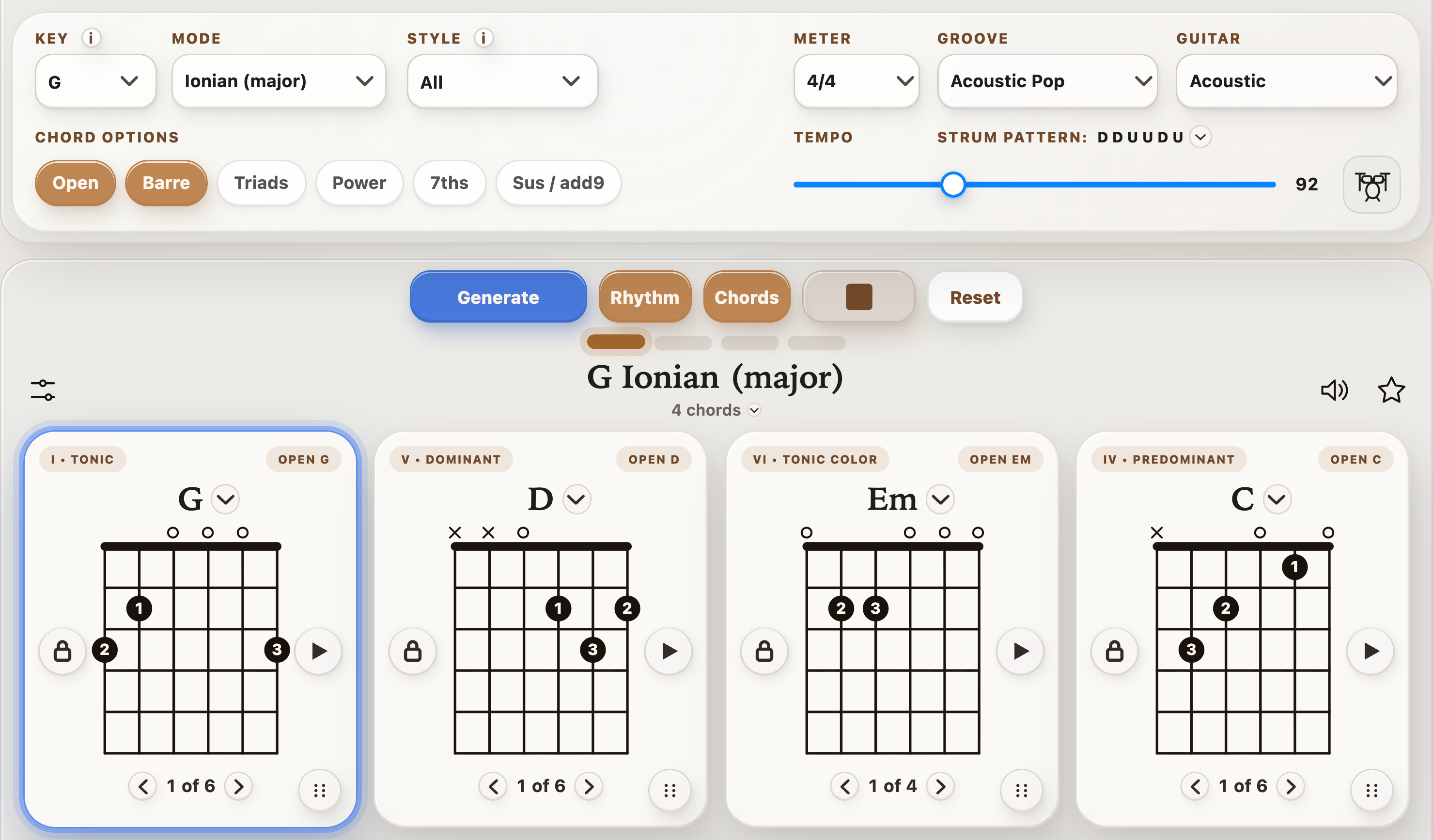Play the Em chord
This screenshot has width=1433, height=840.
coord(1021,651)
